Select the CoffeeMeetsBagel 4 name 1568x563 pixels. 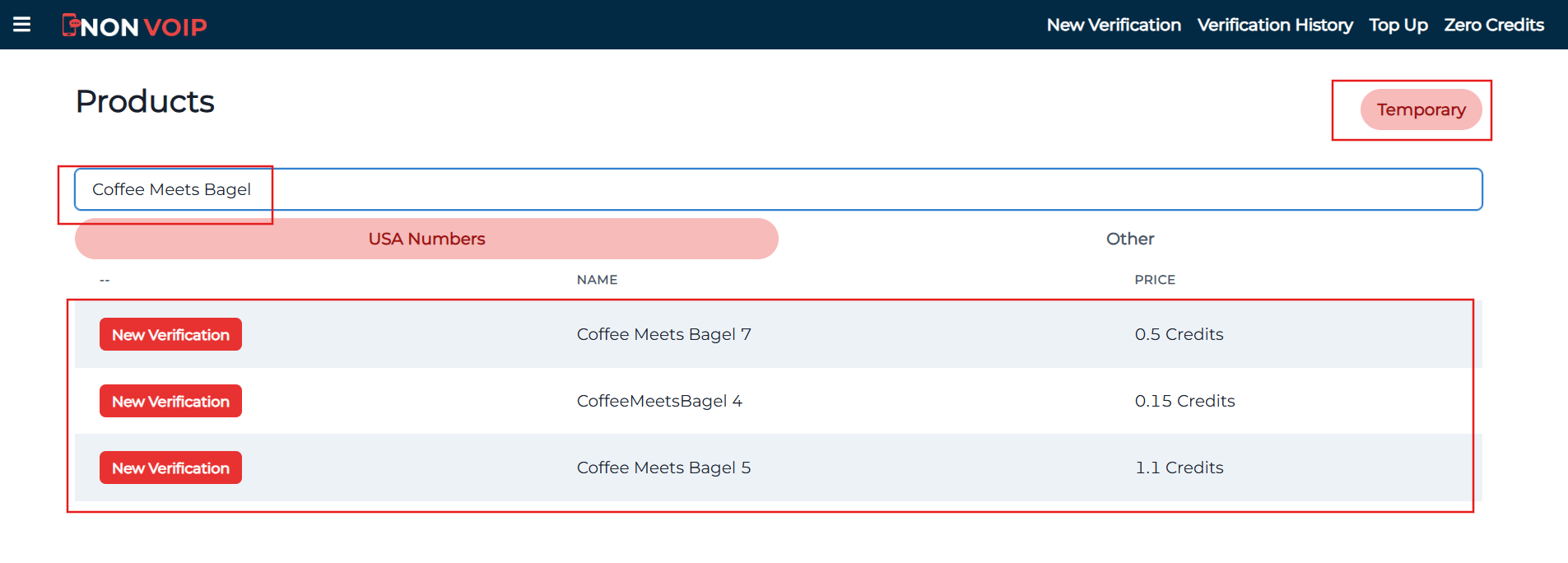pyautogui.click(x=659, y=401)
